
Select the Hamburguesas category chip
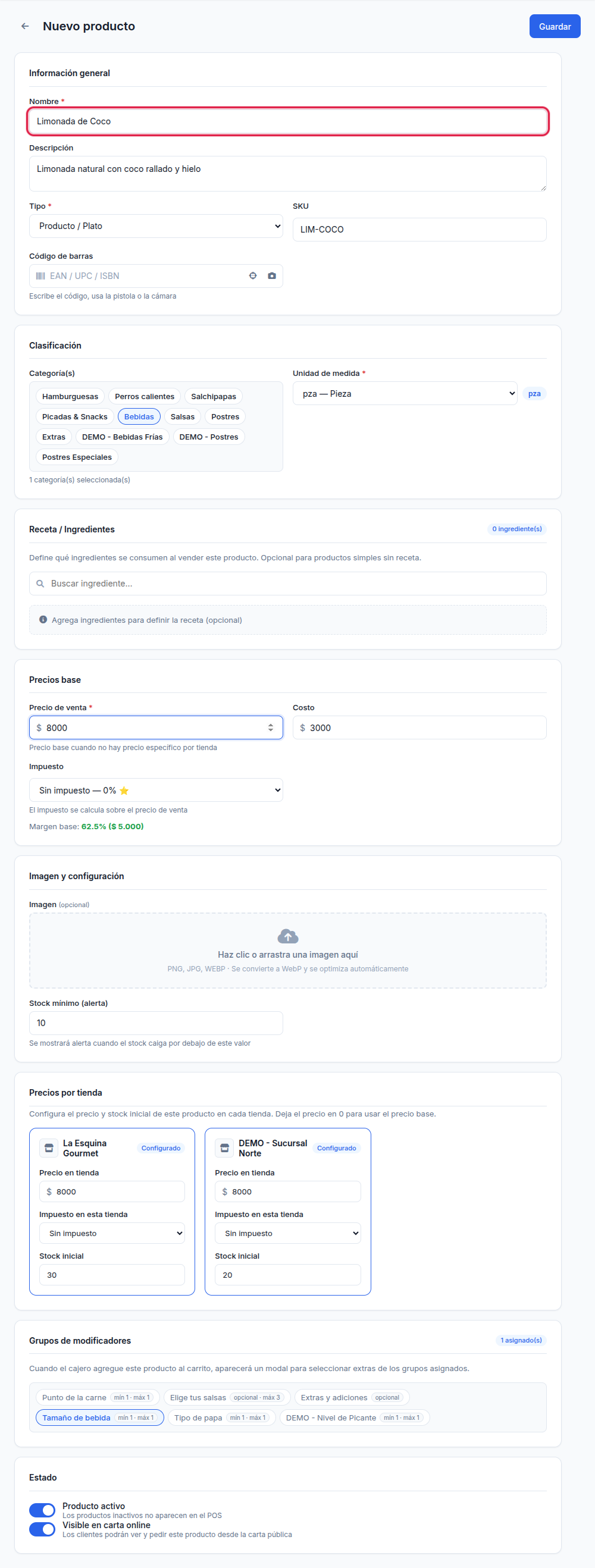click(70, 397)
